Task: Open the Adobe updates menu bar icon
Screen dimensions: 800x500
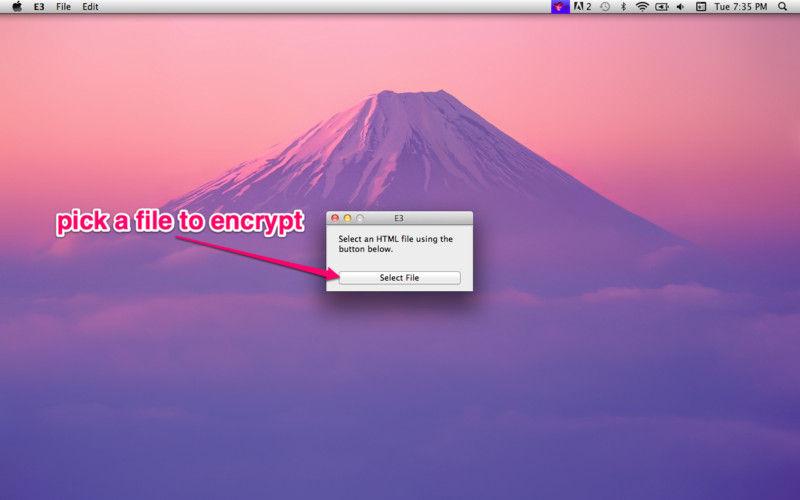Action: [583, 7]
